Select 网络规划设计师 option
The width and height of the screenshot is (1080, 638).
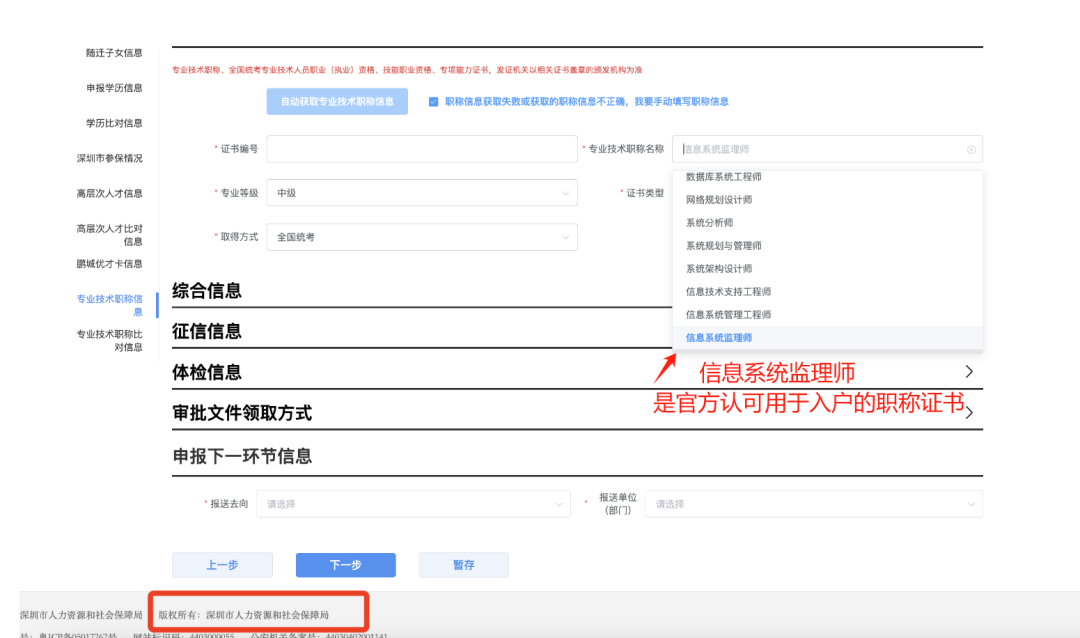pos(718,200)
